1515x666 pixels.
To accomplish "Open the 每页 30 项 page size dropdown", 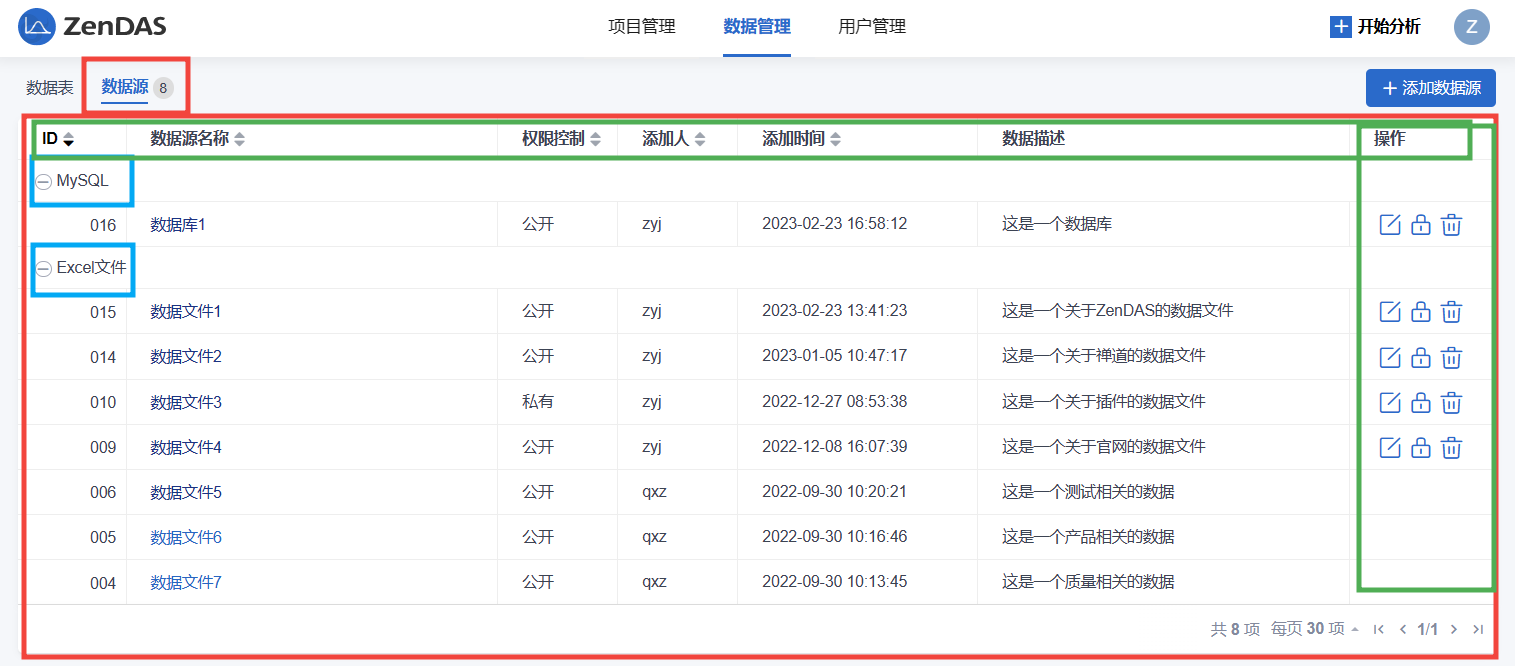I will (1315, 629).
